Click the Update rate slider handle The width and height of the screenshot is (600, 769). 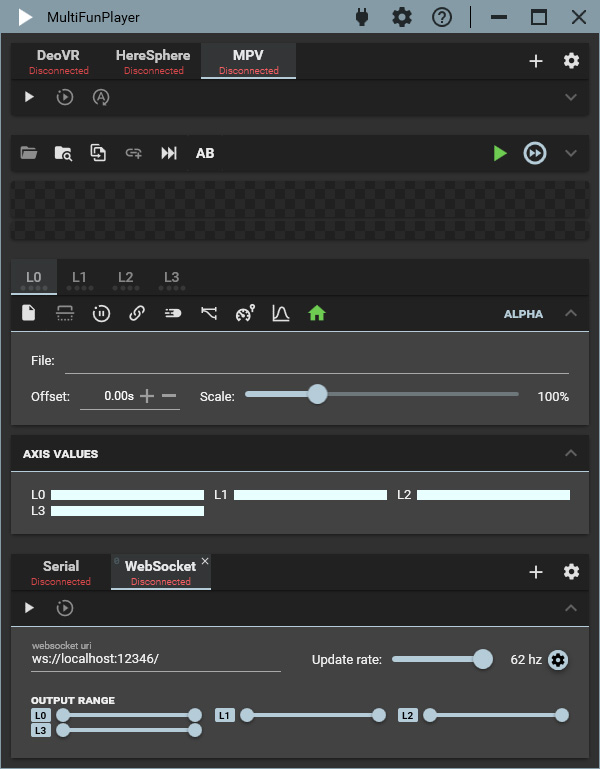click(483, 660)
